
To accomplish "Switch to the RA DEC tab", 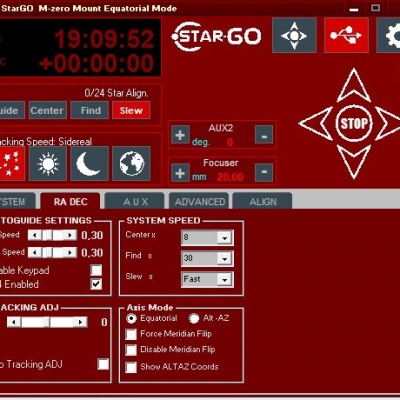I will point(70,202).
